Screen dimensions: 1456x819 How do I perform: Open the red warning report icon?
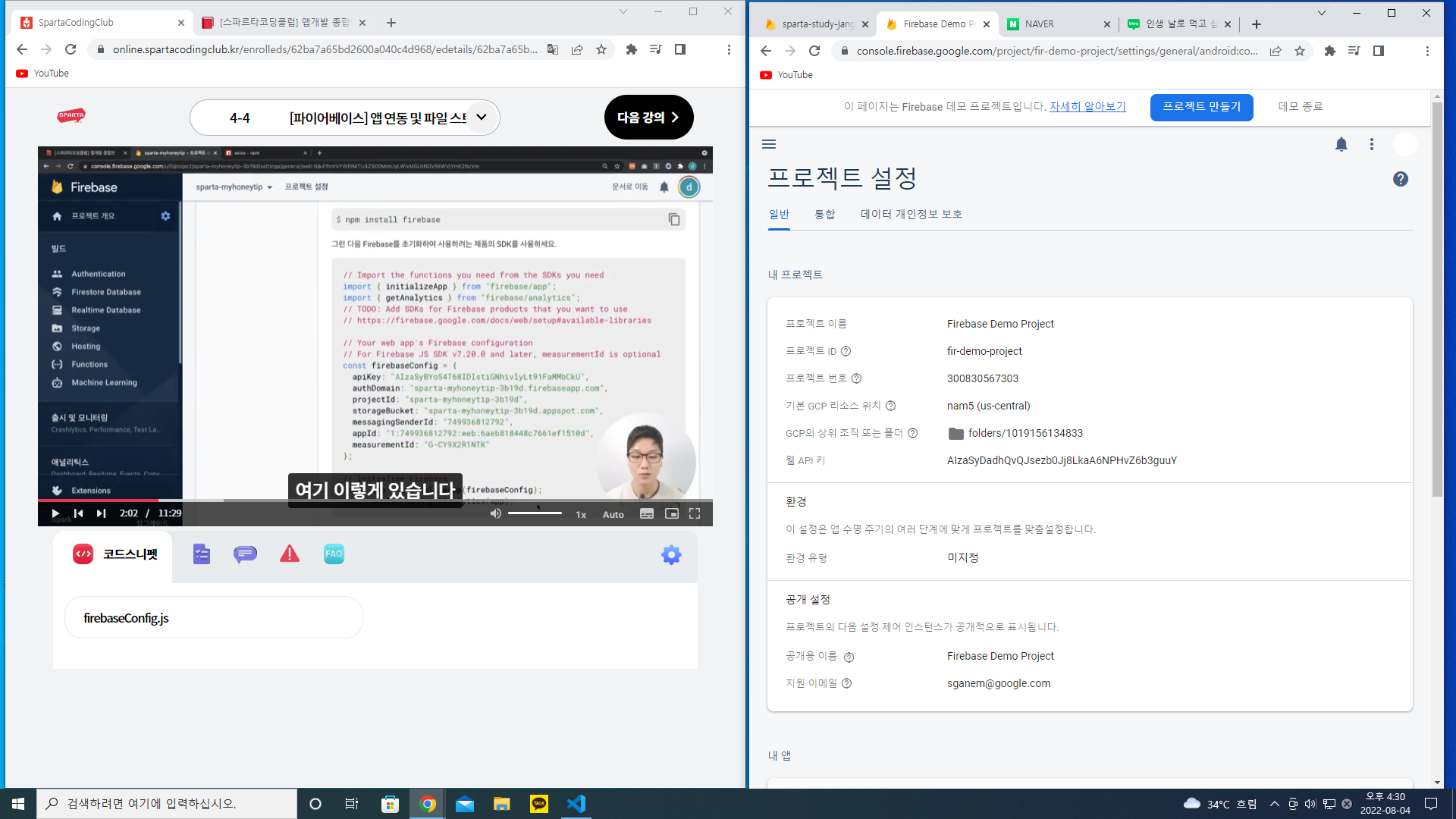point(290,554)
